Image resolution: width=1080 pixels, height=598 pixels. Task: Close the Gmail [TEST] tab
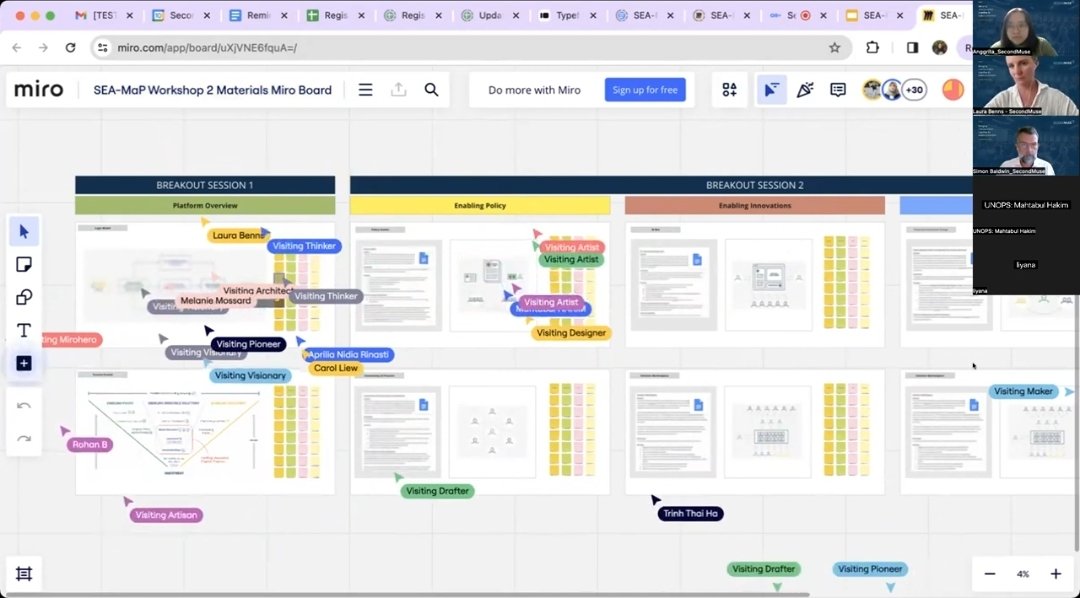point(129,15)
